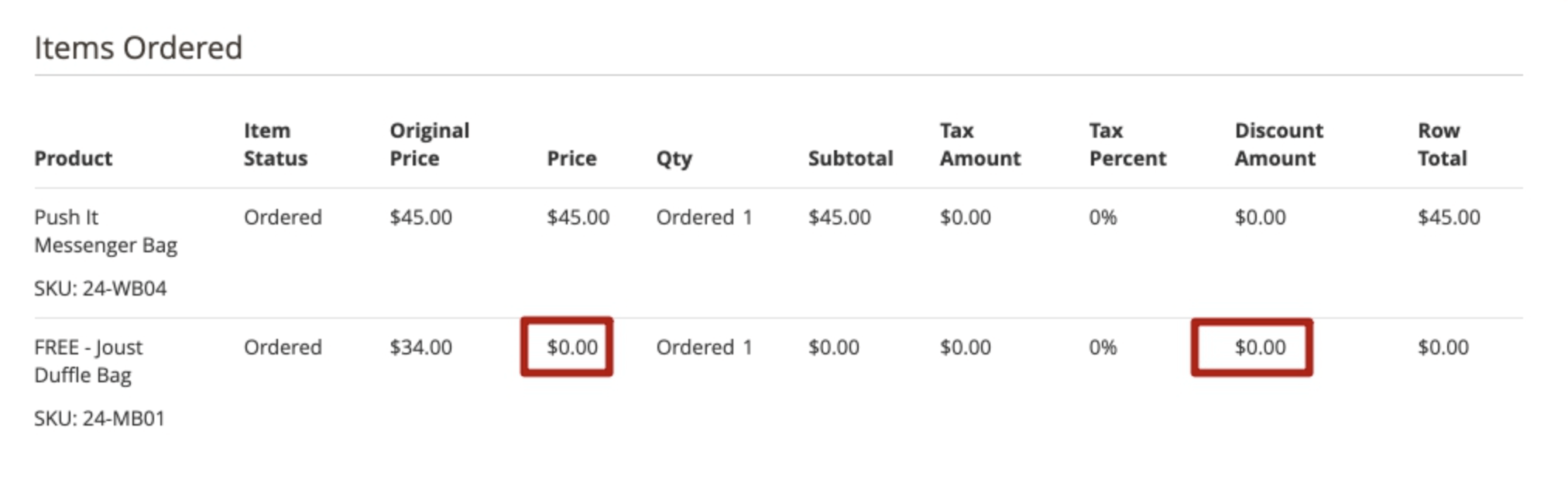
Task: Click the $0.00 row total for Joust Duffle Bag
Action: pos(1443,347)
